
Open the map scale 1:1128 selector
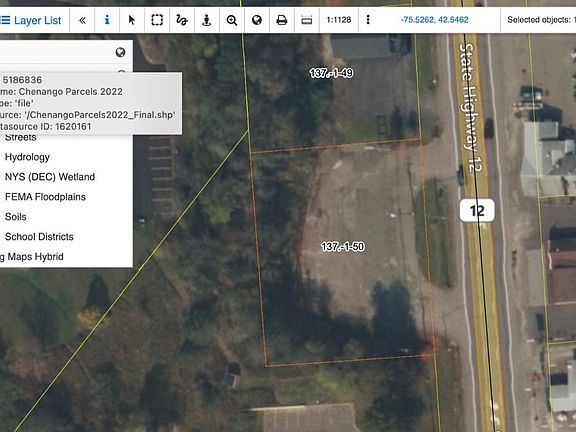[x=339, y=20]
